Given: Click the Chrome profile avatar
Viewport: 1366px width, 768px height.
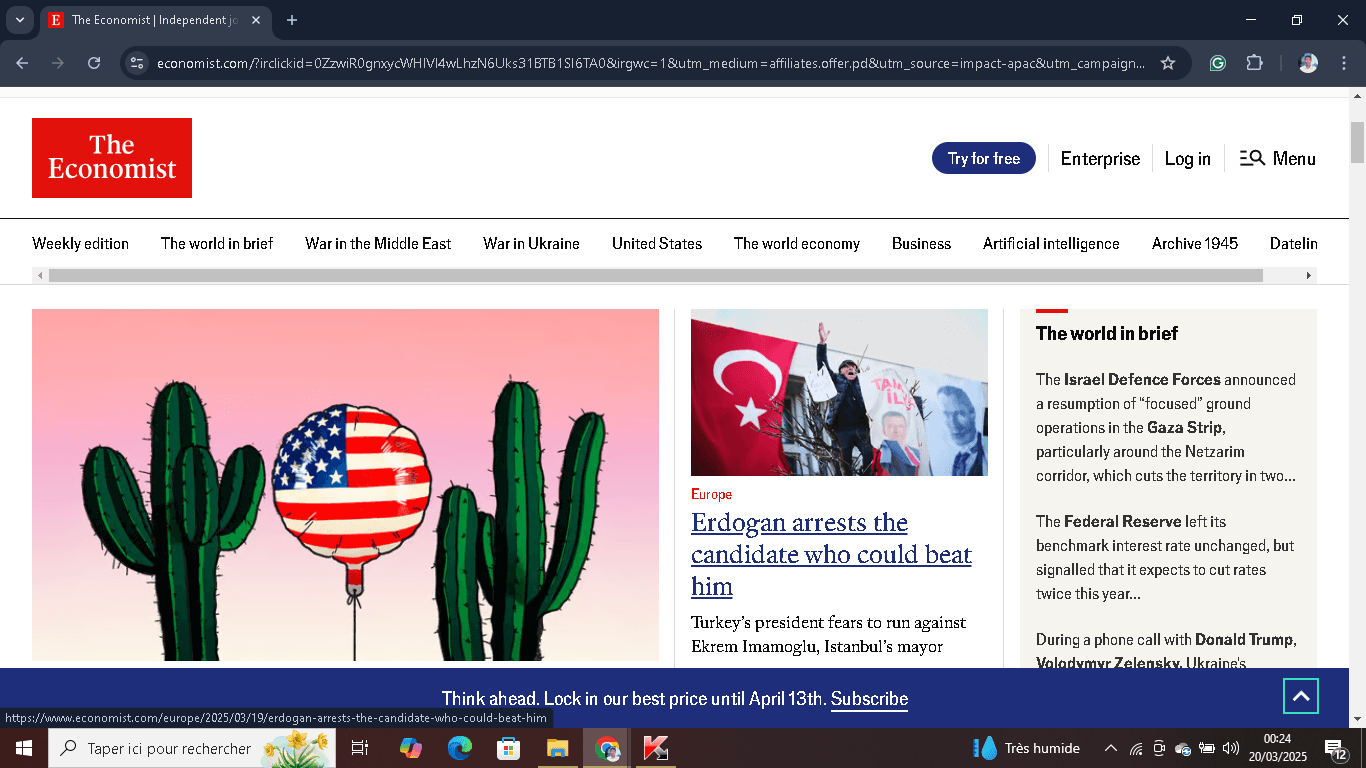Looking at the screenshot, I should click(x=1307, y=62).
